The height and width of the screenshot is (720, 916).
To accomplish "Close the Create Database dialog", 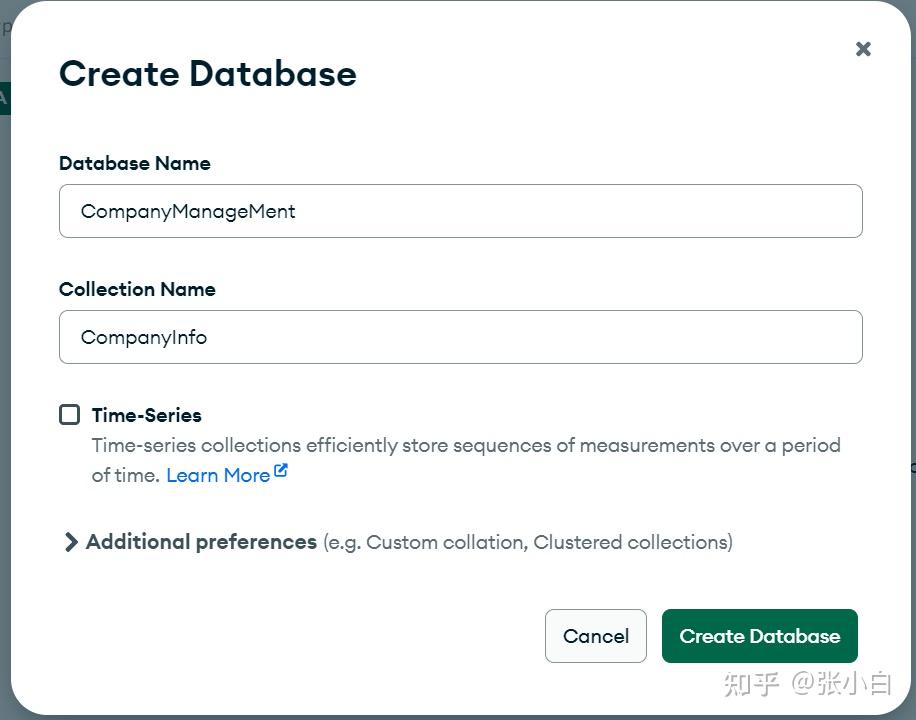I will (x=863, y=49).
